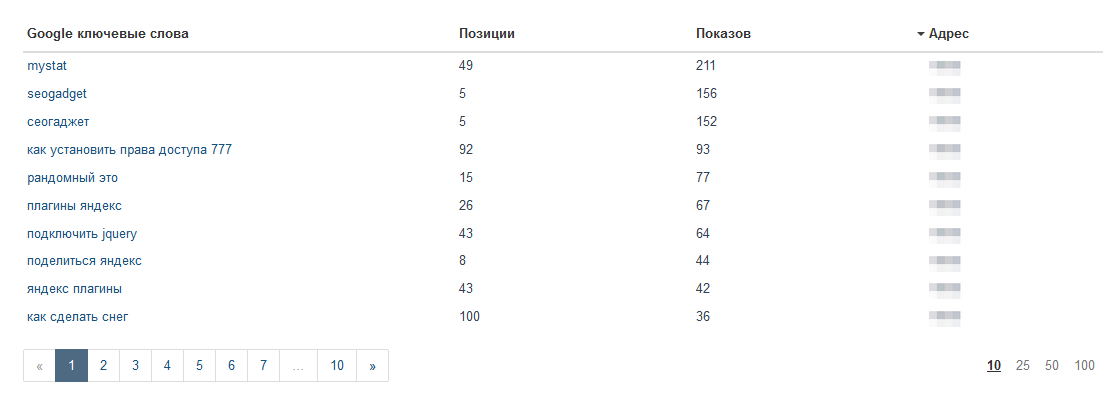Viewport: 1114px width, 399px height.
Task: Go to previous page with « arrow
Action: pyautogui.click(x=39, y=366)
